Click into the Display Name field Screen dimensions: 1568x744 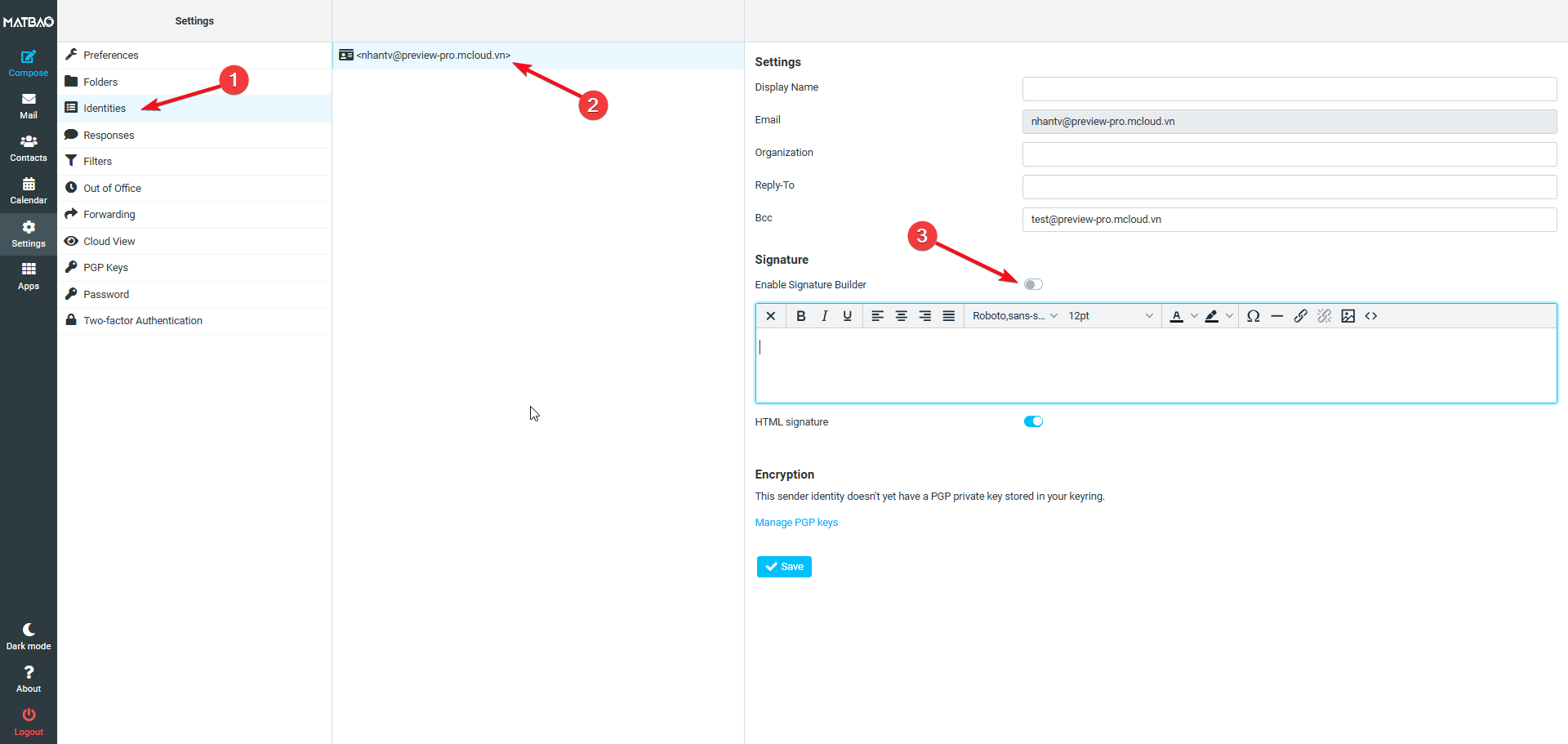[1289, 89]
